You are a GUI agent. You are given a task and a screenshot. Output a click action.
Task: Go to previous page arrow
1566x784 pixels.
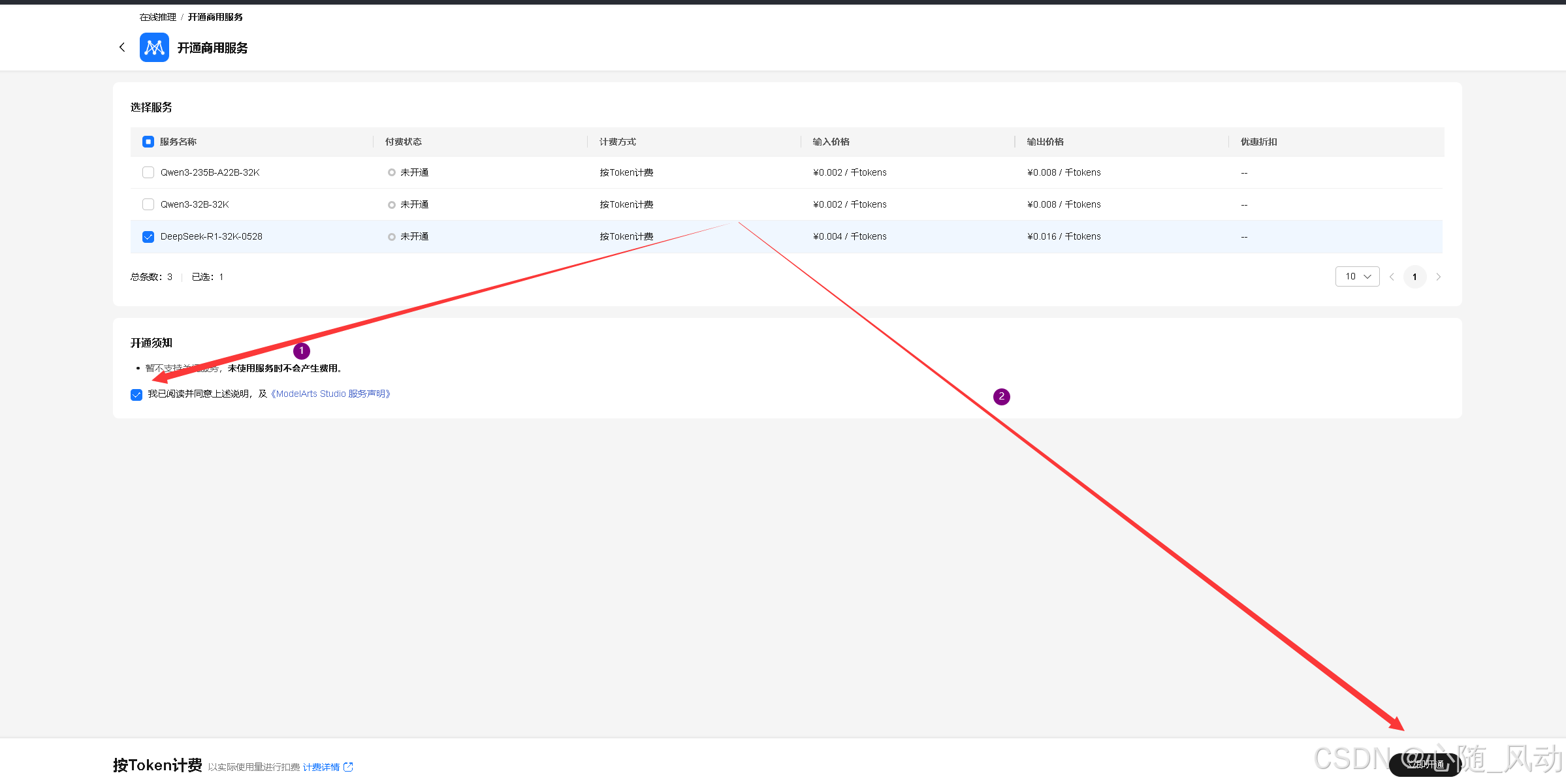click(1392, 277)
